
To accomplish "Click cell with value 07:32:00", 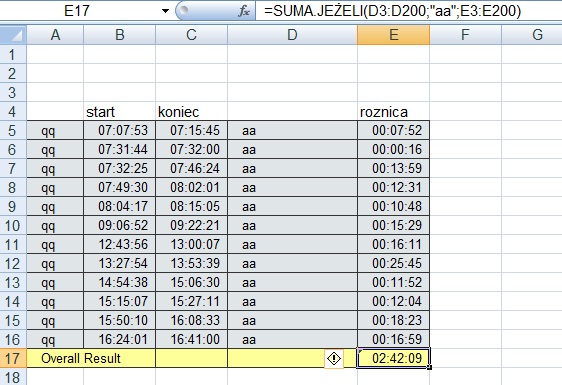I will 191,149.
